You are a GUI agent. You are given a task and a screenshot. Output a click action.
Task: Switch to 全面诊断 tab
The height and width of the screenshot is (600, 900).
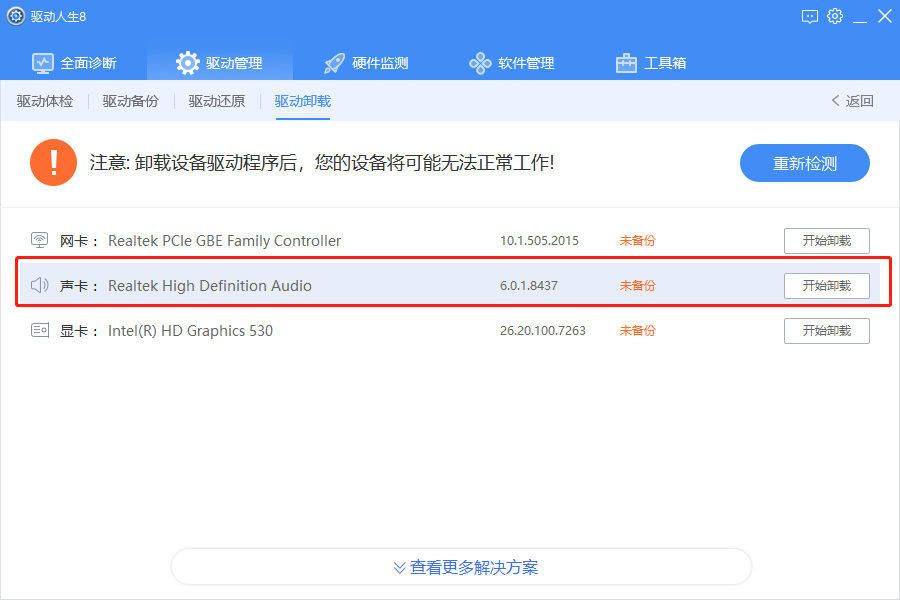pos(74,63)
